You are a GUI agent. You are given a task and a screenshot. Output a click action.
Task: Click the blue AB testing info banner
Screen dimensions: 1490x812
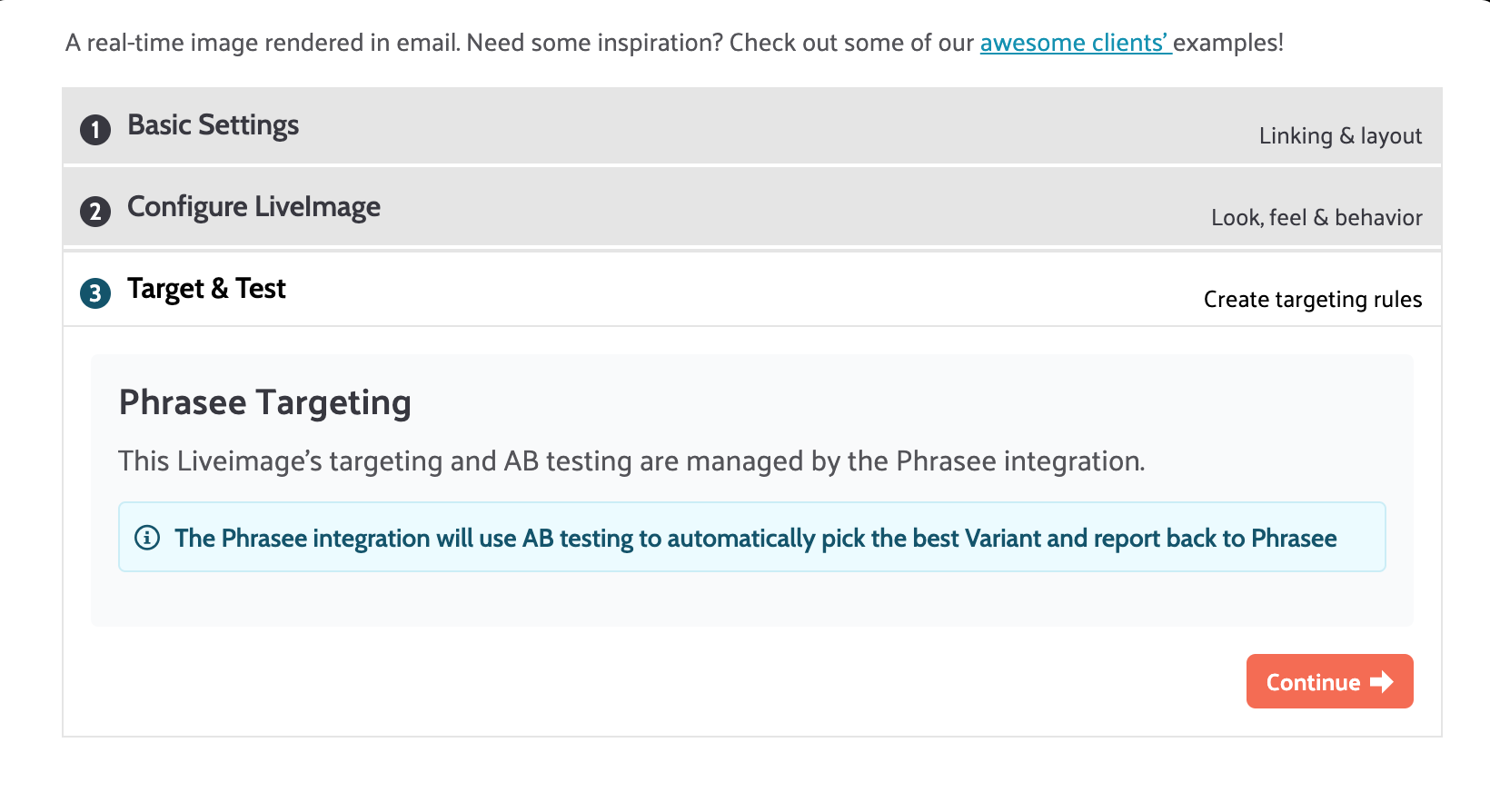(754, 539)
